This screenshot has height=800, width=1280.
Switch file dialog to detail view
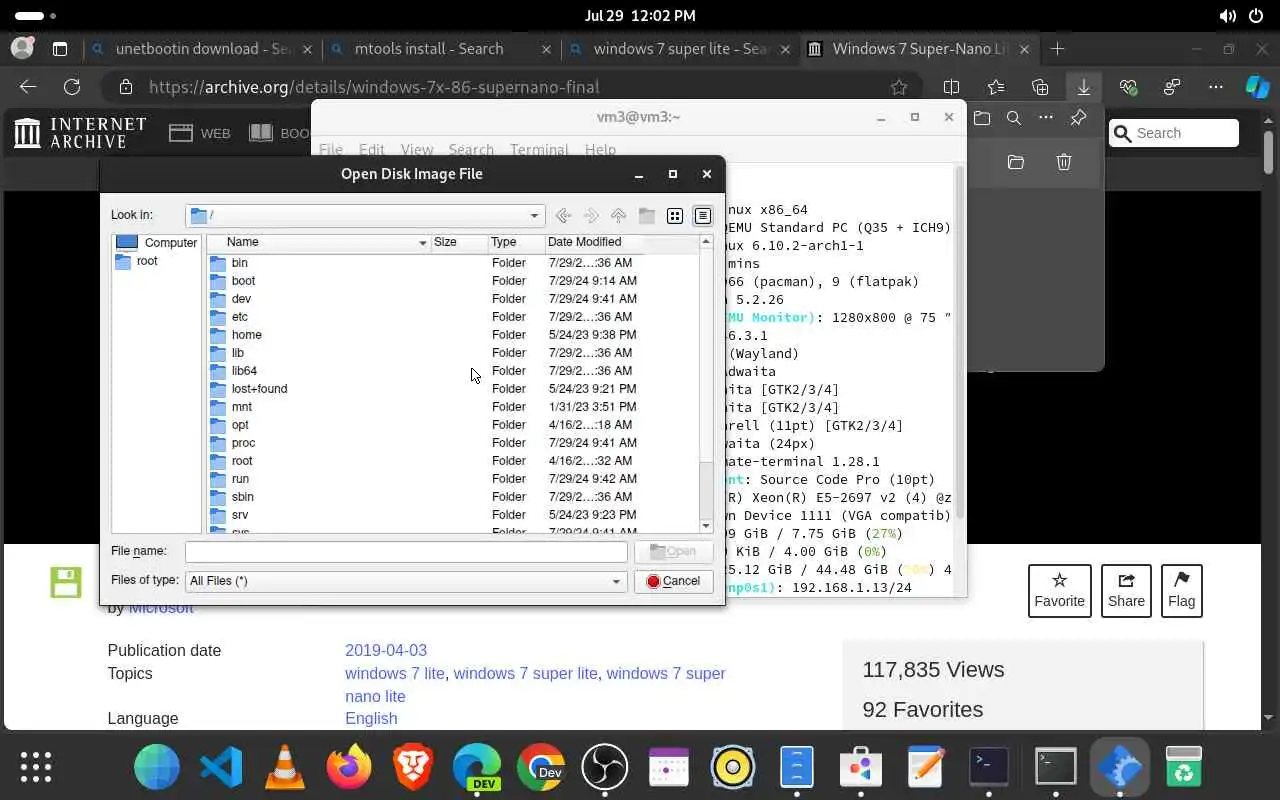coord(703,216)
